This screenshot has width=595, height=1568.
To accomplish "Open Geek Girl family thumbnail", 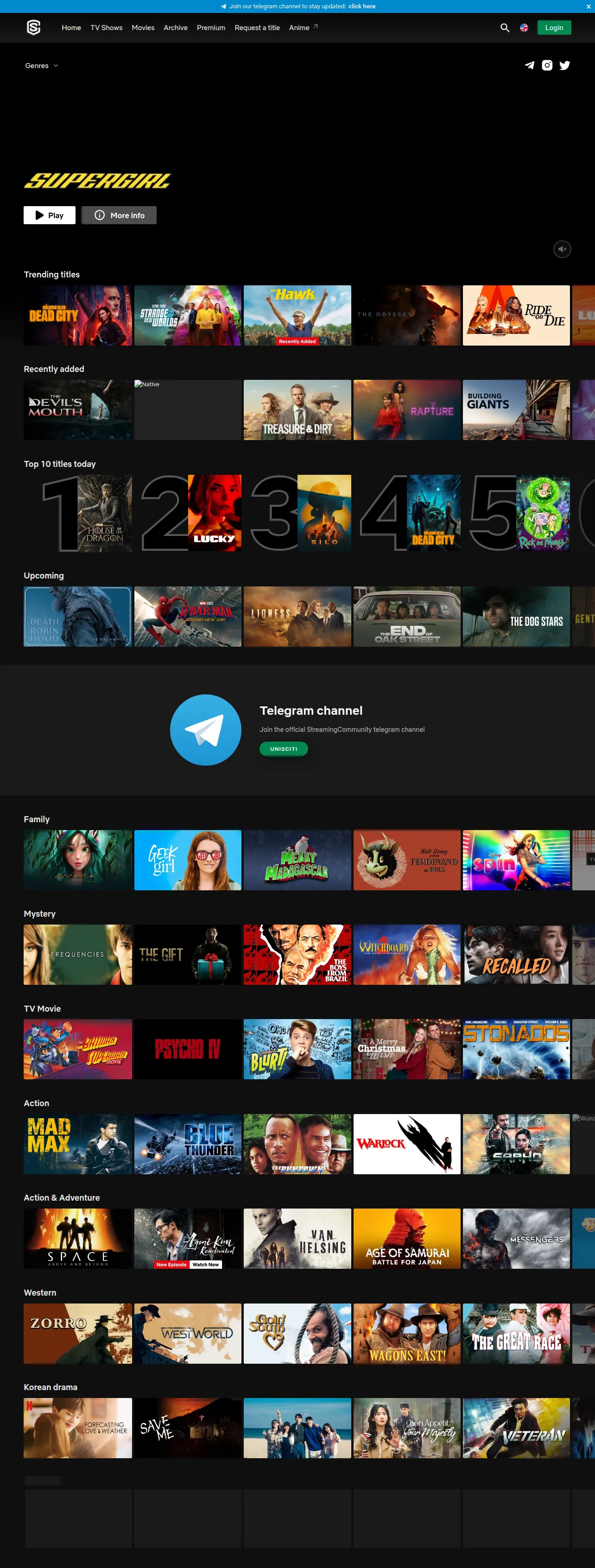I will (x=188, y=860).
